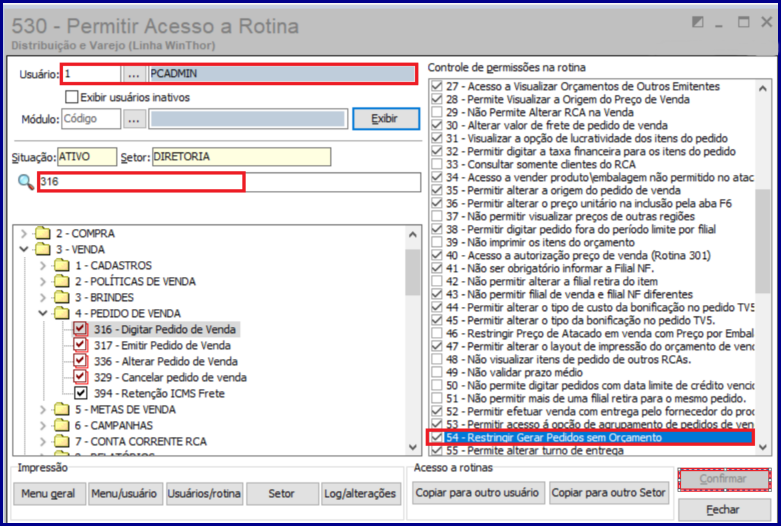Click the Situação ATIVO field

tap(87, 157)
